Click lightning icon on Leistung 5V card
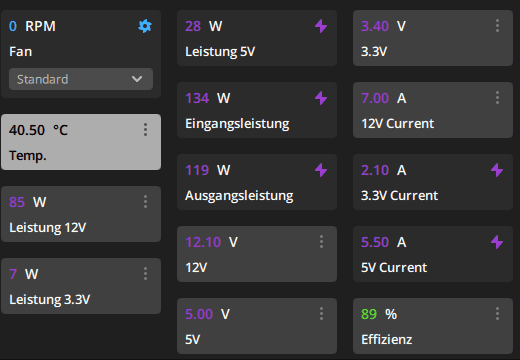Viewport: 520px width, 360px height. pyautogui.click(x=321, y=26)
